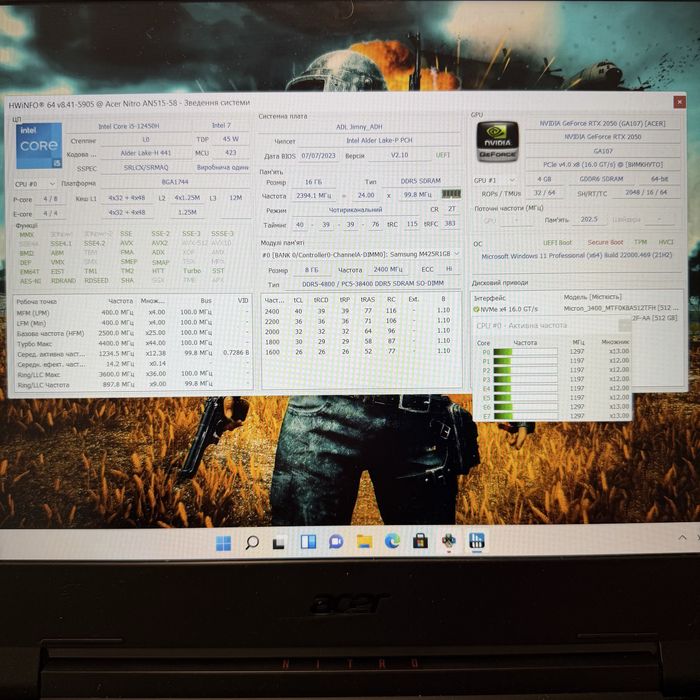Image resolution: width=700 pixels, height=700 pixels.
Task: Click the 'Turbo' feature flag
Action: point(192,271)
